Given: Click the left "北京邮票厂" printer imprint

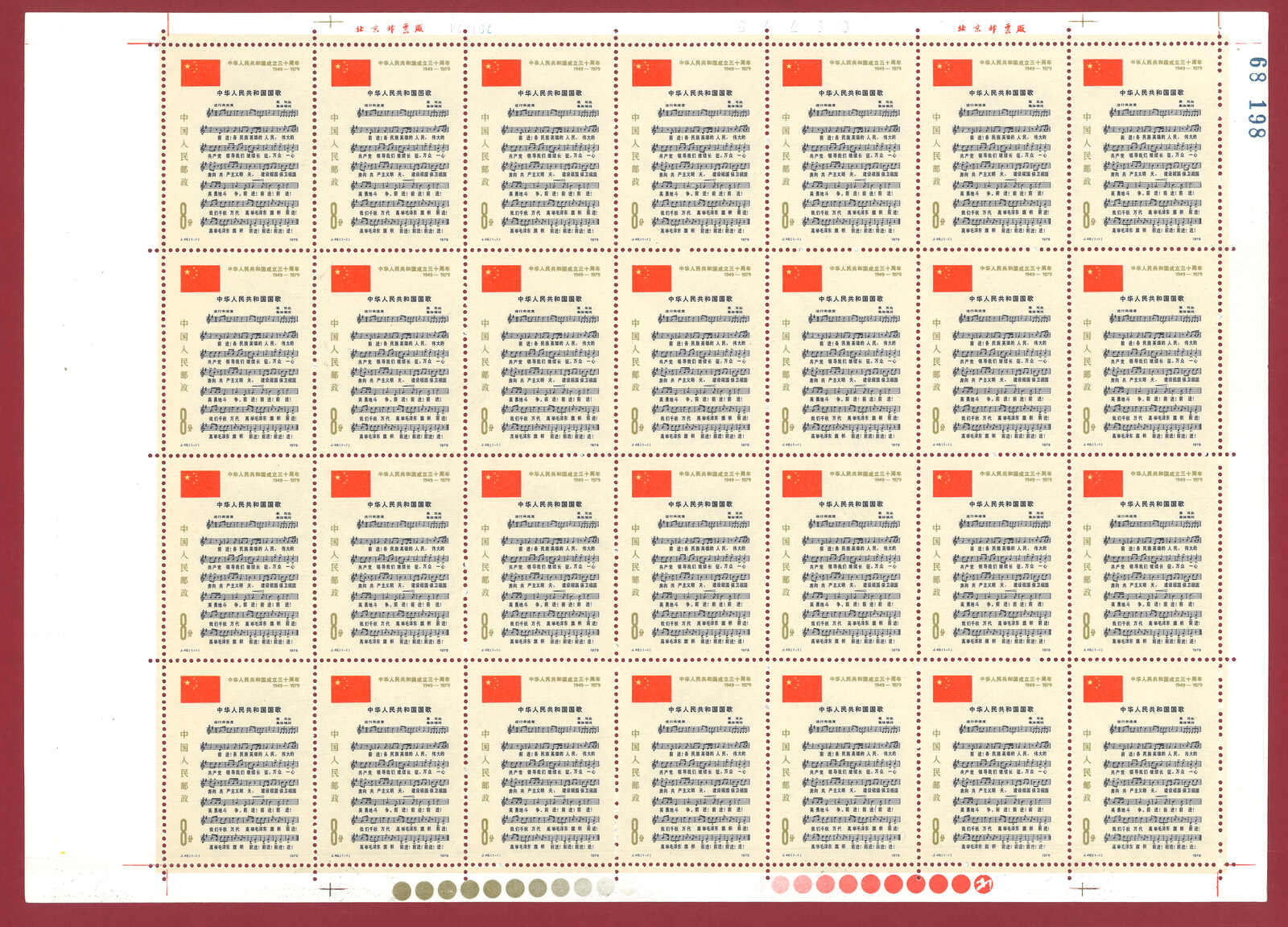Looking at the screenshot, I should click(x=390, y=28).
